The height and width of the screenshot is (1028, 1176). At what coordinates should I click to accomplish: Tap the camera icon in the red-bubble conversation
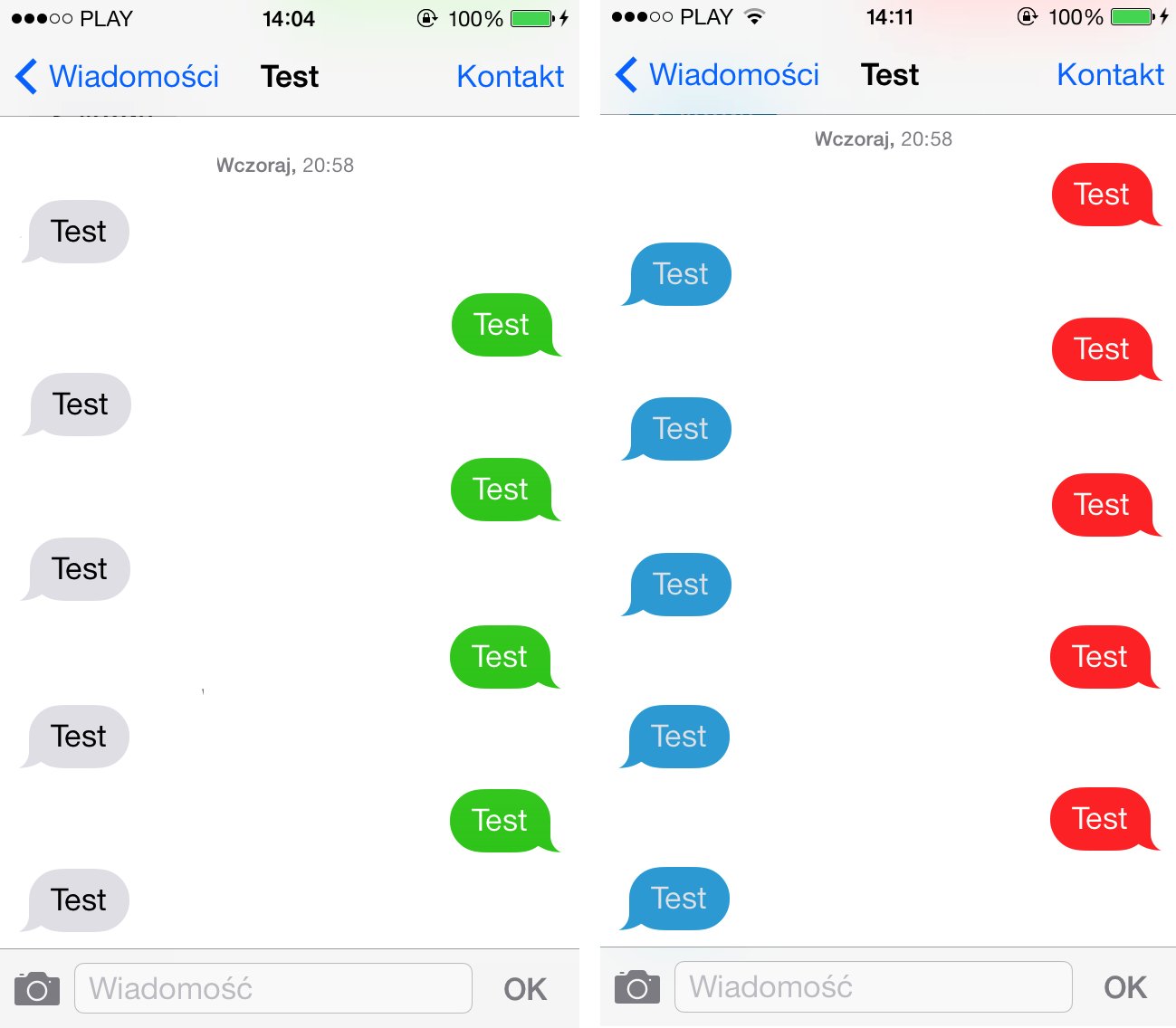click(x=637, y=987)
